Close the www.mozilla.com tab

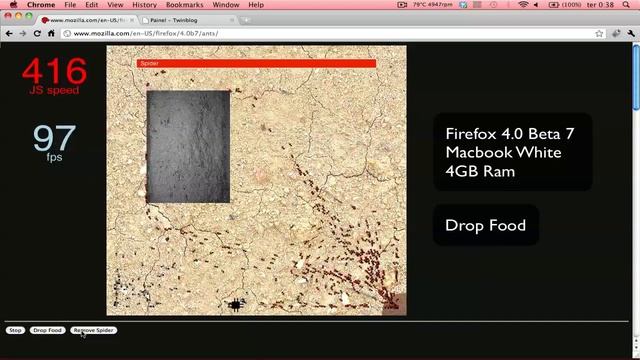tap(132, 20)
